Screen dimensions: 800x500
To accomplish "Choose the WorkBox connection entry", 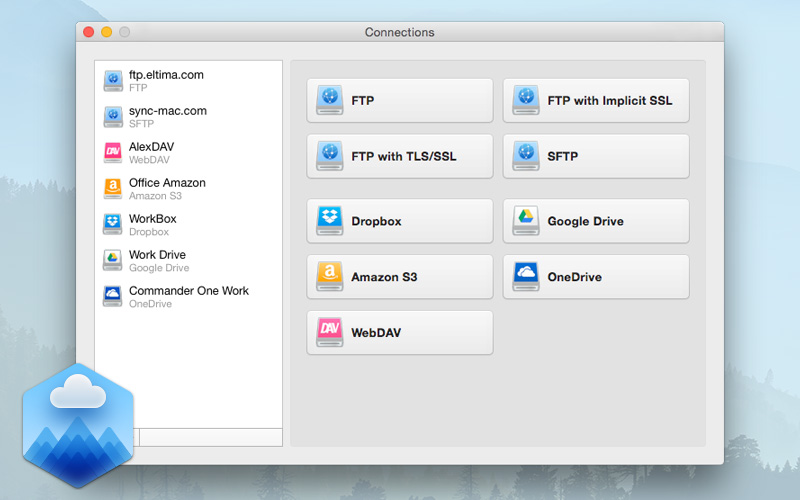I will pos(188,224).
